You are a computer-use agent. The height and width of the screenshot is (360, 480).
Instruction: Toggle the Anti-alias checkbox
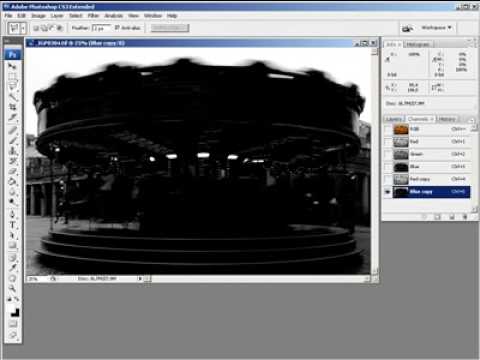117,28
